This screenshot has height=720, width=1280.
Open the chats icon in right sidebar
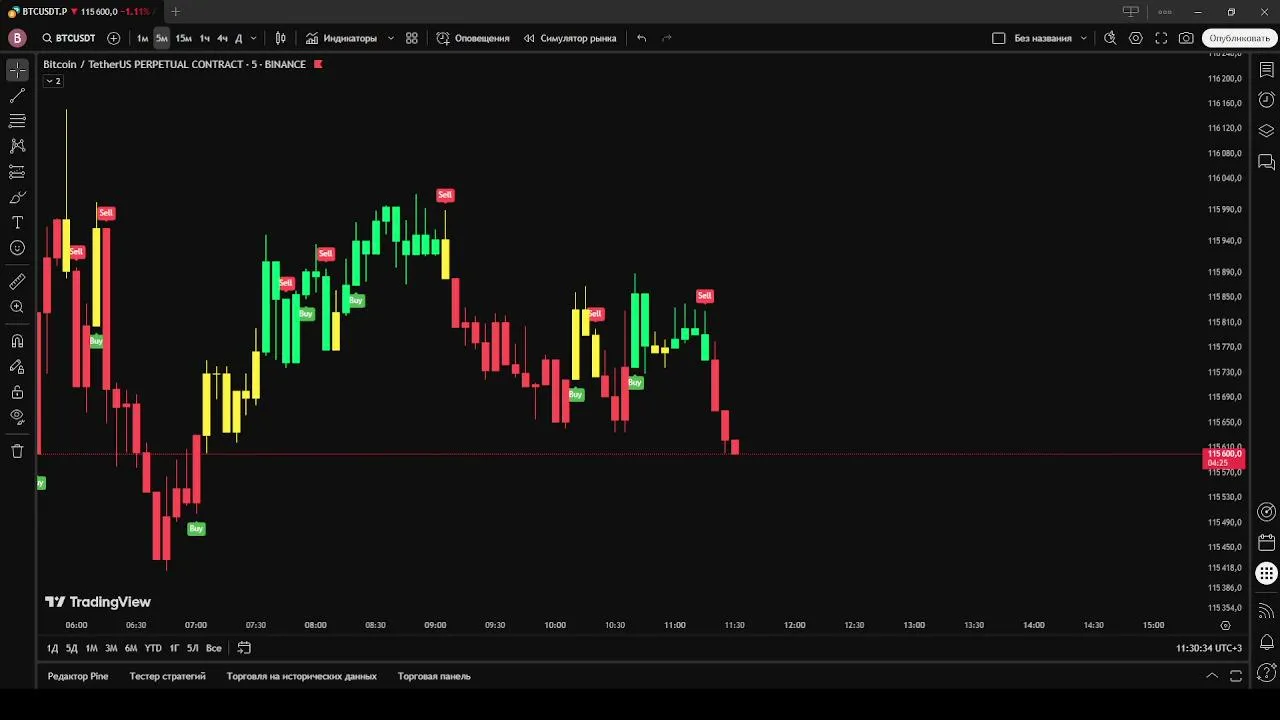point(1266,162)
